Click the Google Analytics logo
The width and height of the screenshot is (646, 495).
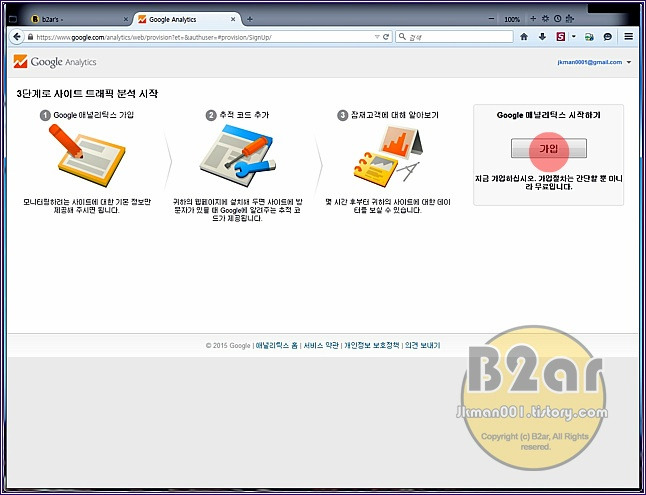(x=55, y=62)
